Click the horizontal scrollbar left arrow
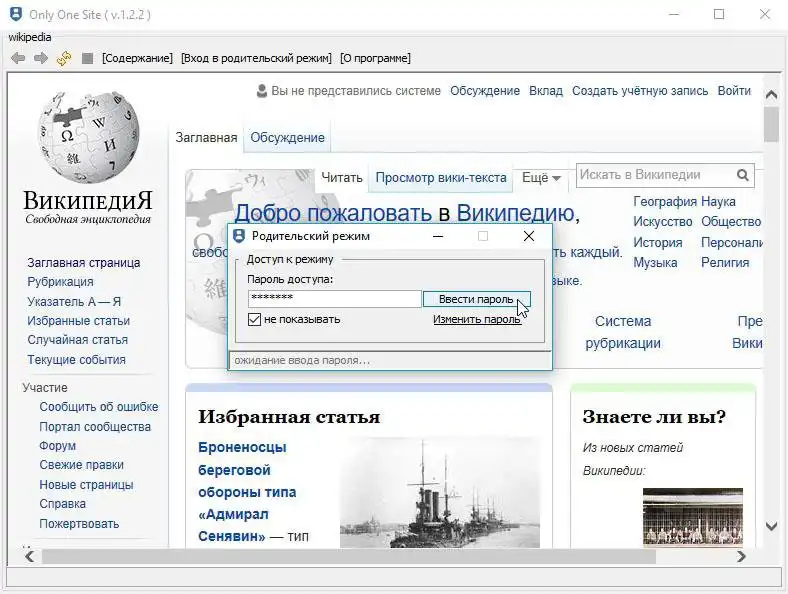The width and height of the screenshot is (788, 594). [x=30, y=556]
